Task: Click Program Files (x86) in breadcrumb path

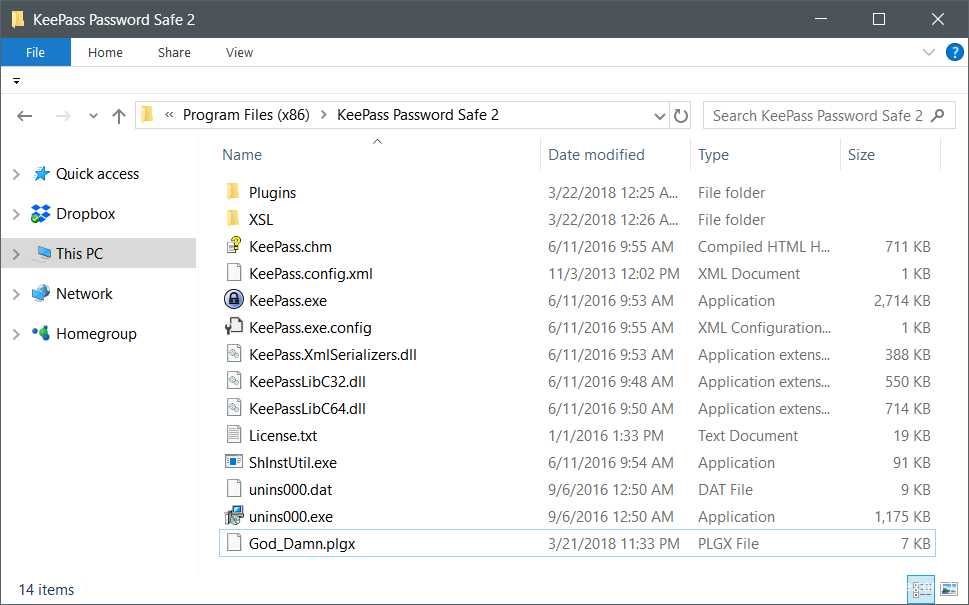Action: (x=246, y=115)
